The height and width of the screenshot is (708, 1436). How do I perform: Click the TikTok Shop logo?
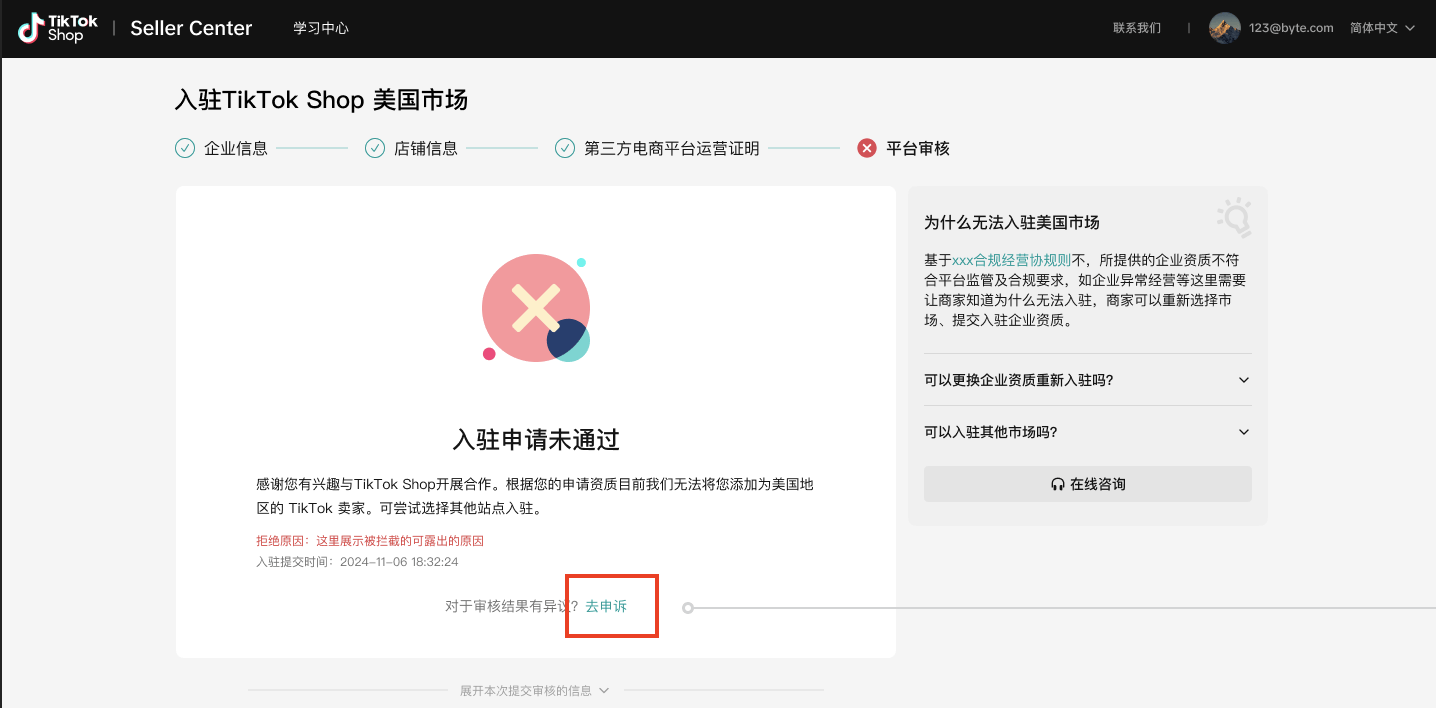(x=56, y=27)
